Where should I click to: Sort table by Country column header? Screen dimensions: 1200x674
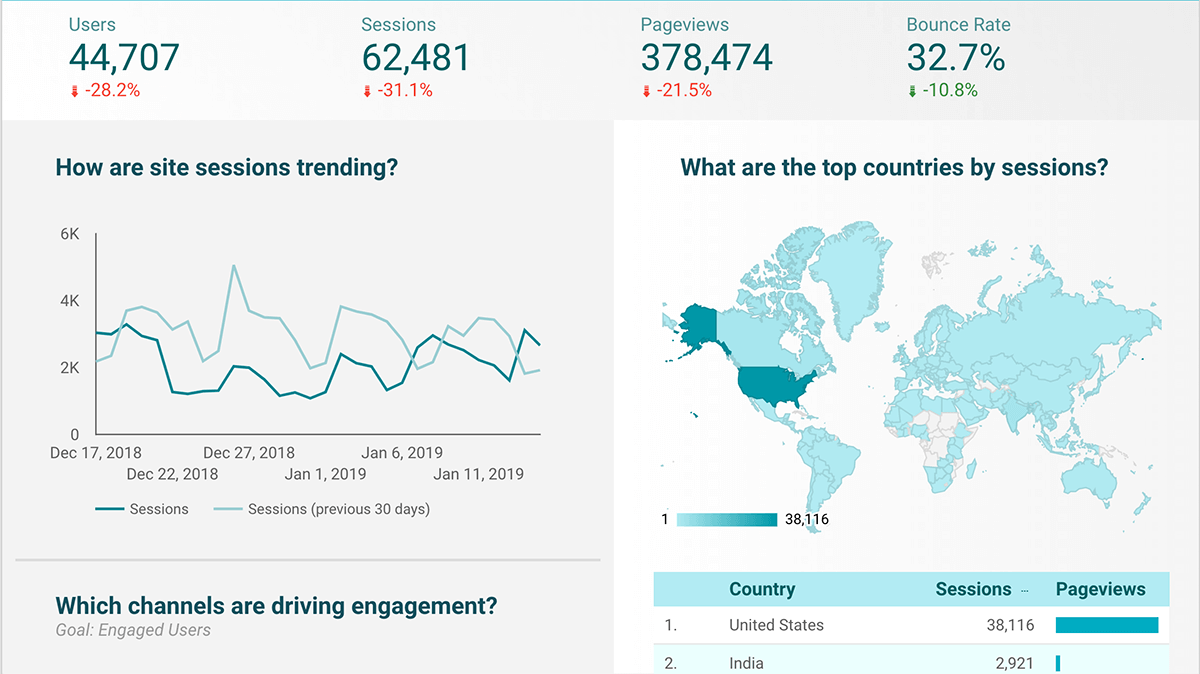(762, 590)
